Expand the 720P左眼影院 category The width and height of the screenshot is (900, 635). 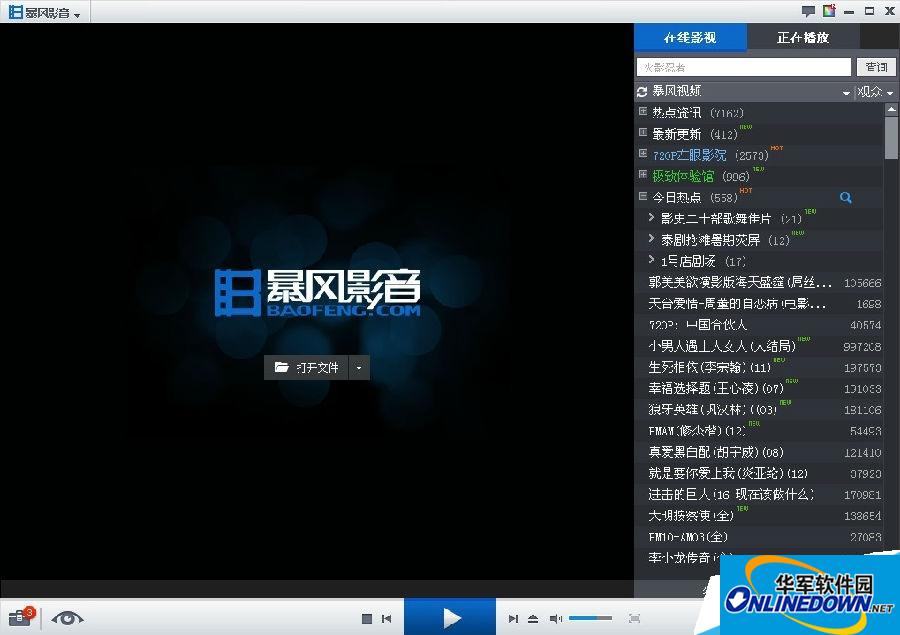[x=643, y=154]
